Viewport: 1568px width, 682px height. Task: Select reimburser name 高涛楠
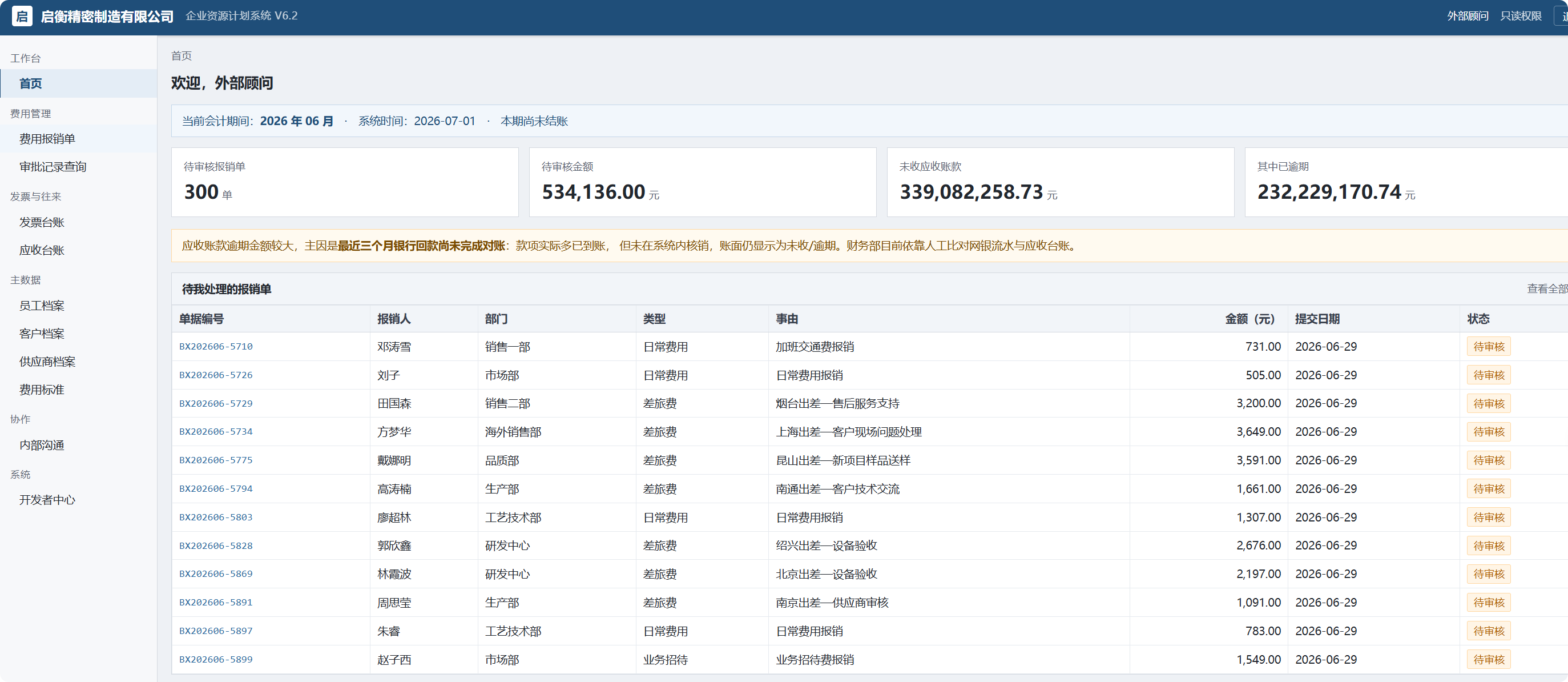394,489
